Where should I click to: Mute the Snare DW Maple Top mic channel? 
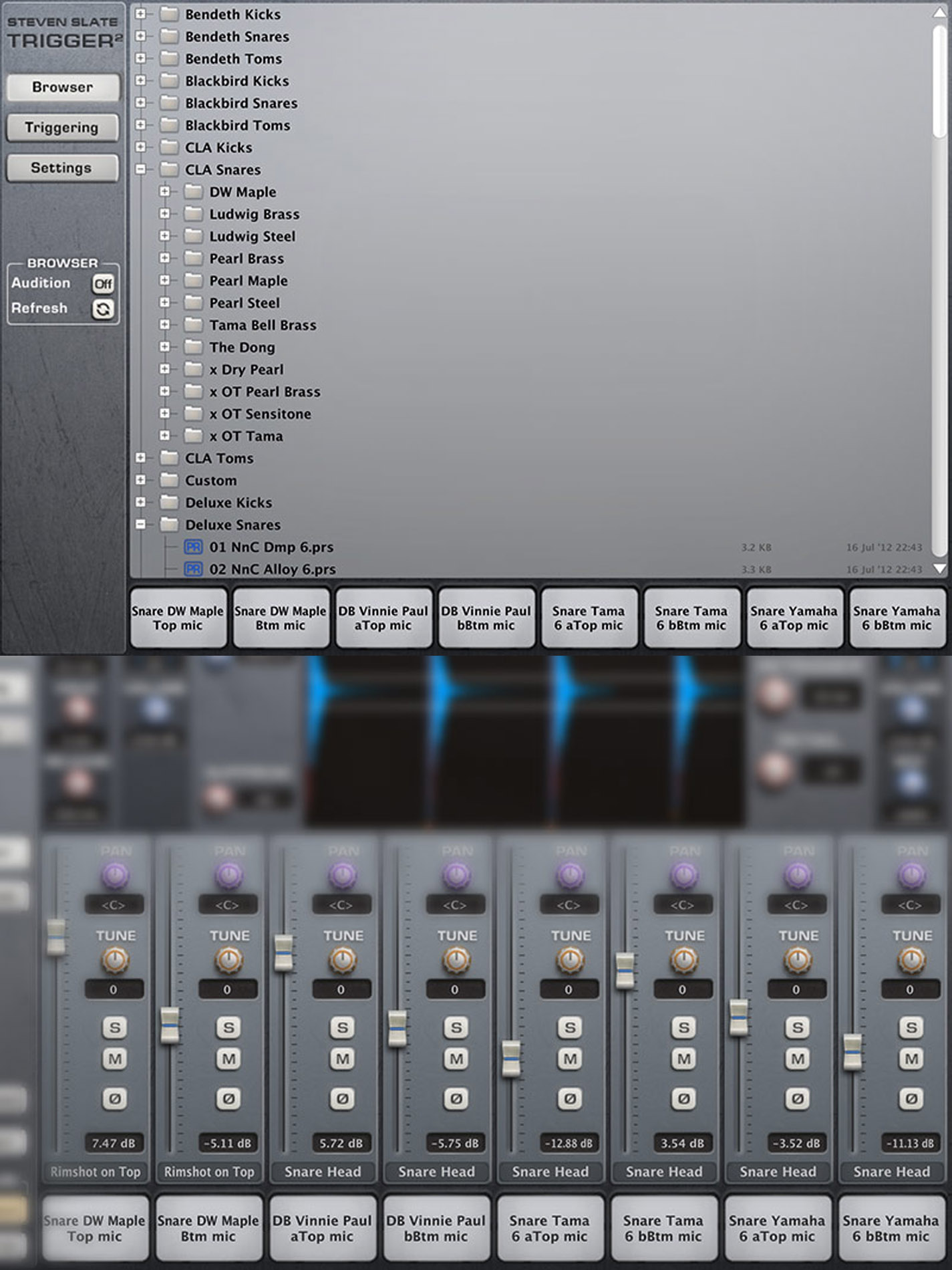(x=115, y=1059)
